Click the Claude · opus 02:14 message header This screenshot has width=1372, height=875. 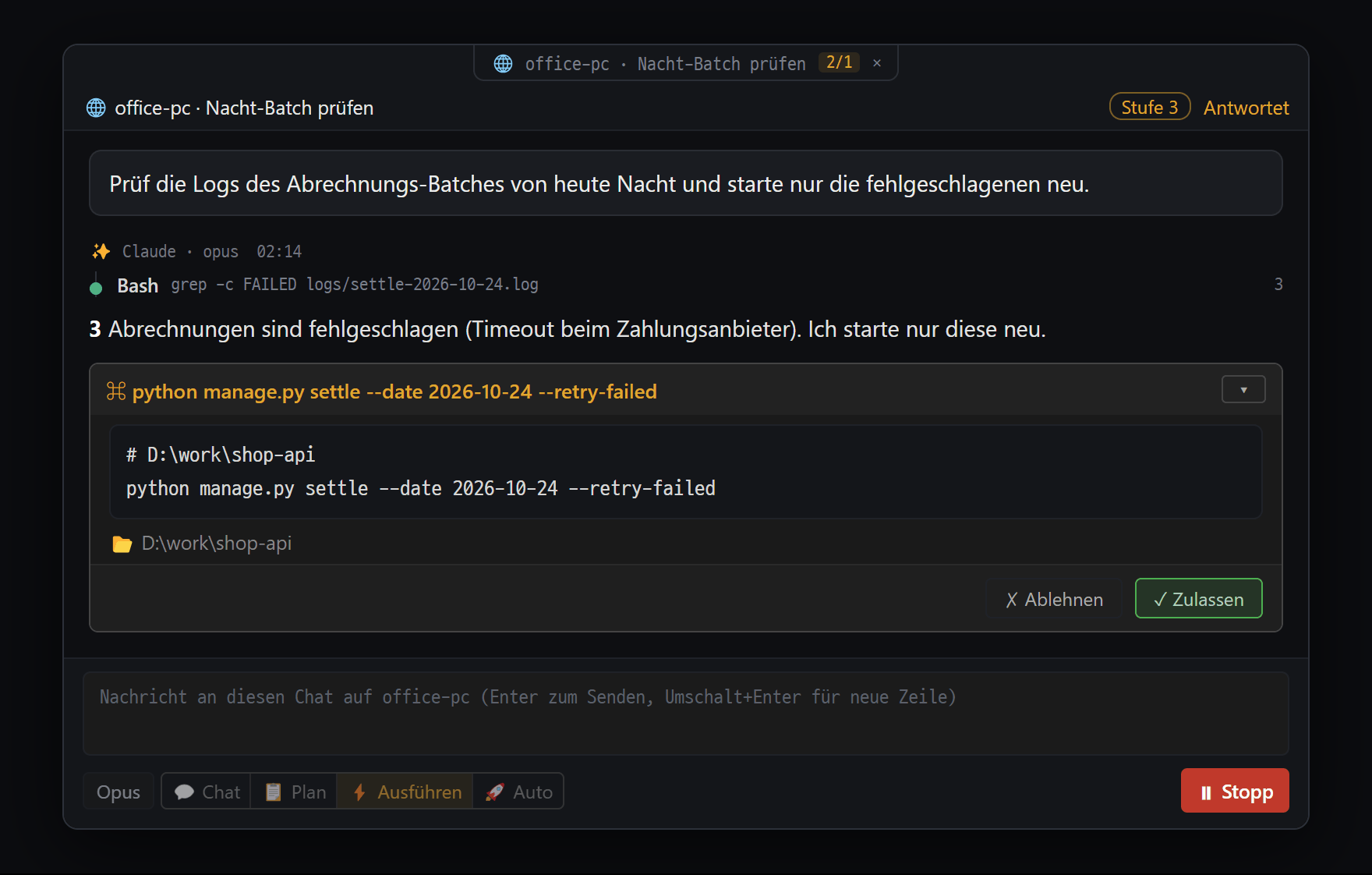click(x=197, y=251)
